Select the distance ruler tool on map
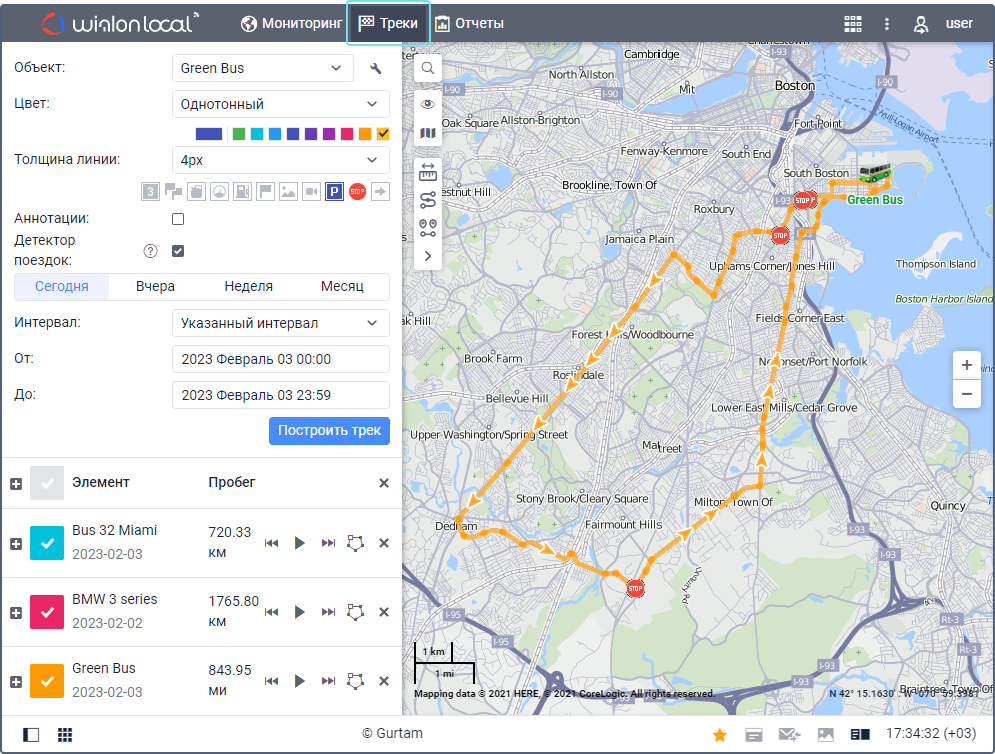 pos(427,172)
